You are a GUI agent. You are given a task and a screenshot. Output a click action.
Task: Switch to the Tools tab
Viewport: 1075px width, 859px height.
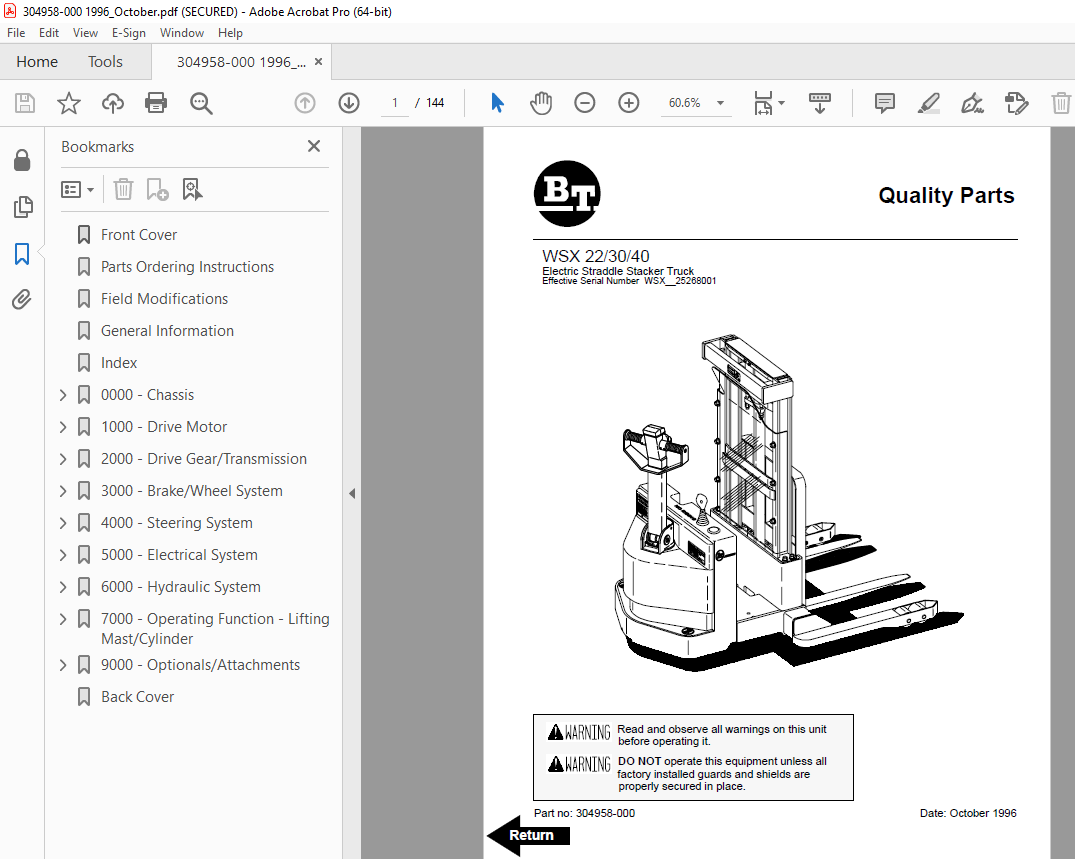click(x=105, y=62)
